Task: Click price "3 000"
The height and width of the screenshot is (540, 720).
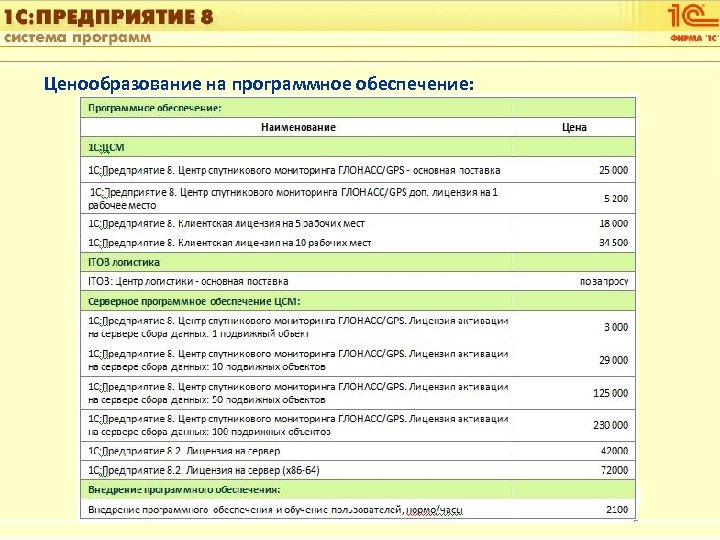Action: 616,327
